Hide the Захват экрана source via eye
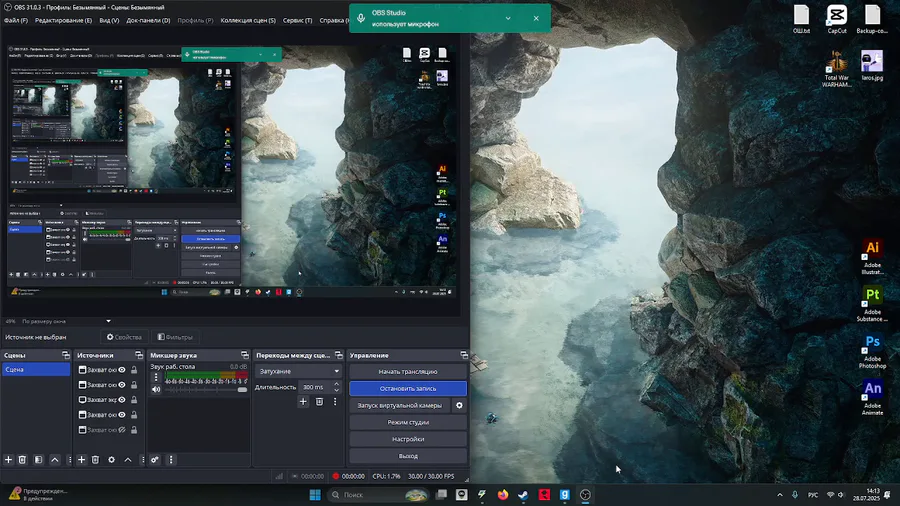The image size is (900, 506). (122, 399)
